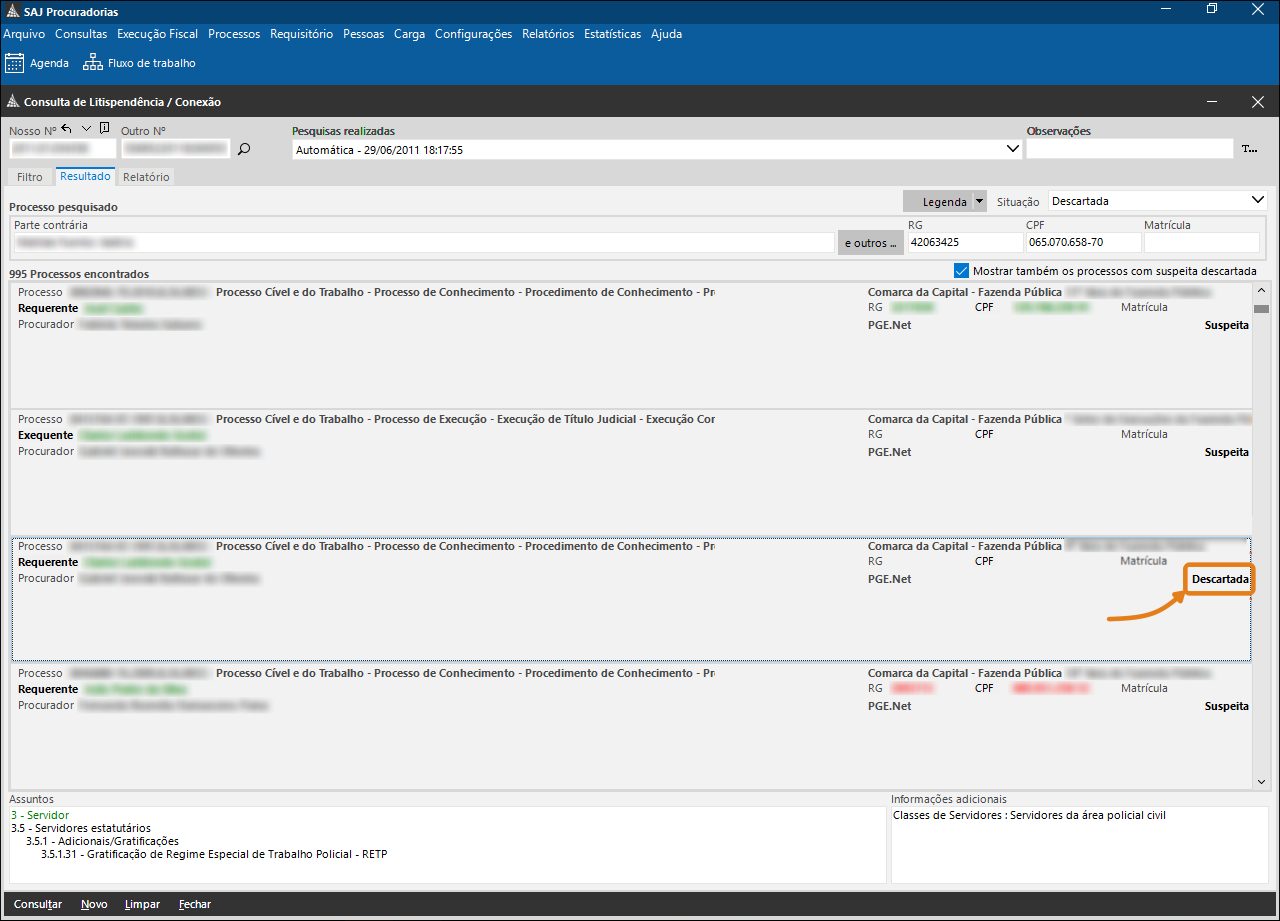Image resolution: width=1280 pixels, height=921 pixels.
Task: Select tree item 3 - Servidor
Action: (x=40, y=815)
